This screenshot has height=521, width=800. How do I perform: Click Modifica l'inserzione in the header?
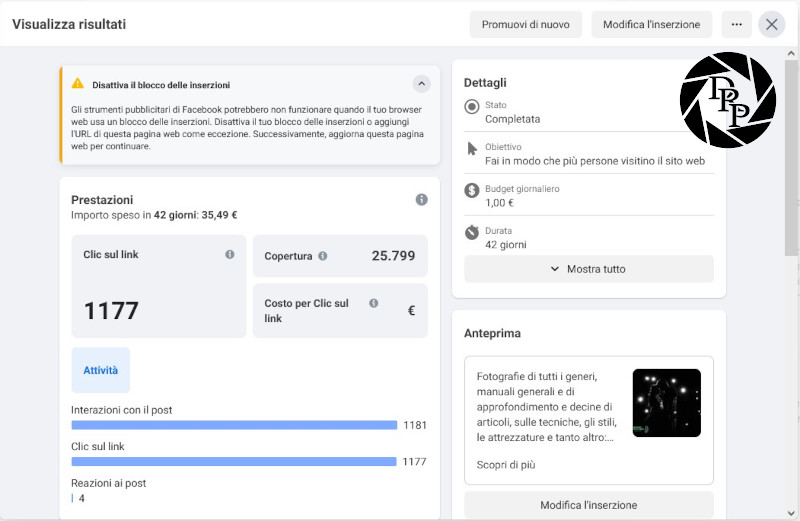651,24
